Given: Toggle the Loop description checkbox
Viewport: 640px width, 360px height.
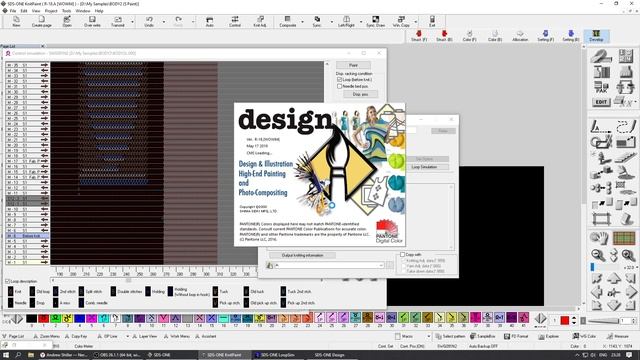Looking at the screenshot, I should click(x=7, y=281).
